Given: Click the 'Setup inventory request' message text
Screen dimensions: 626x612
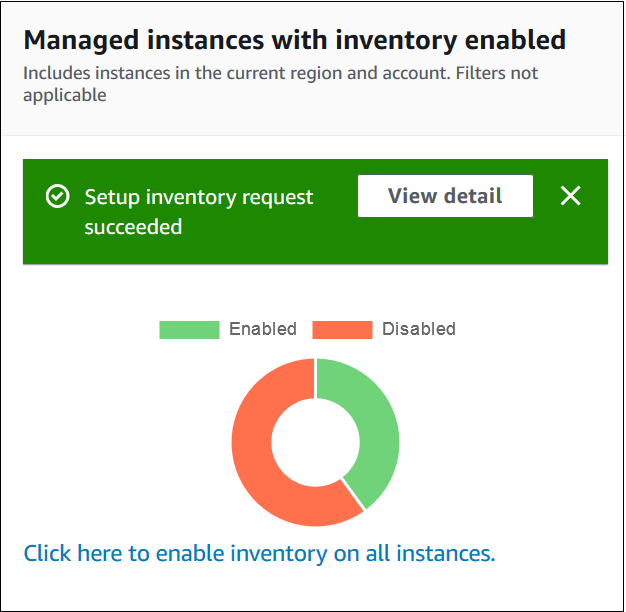Looking at the screenshot, I should pyautogui.click(x=199, y=197).
